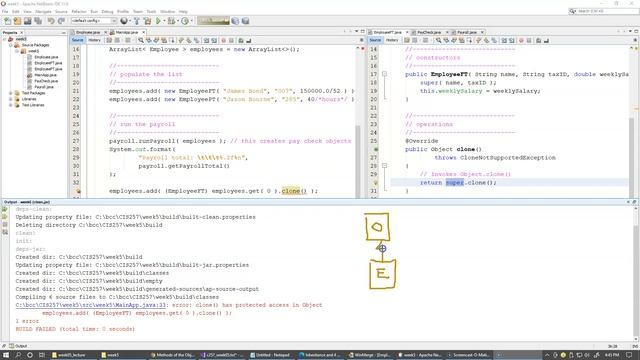
Task: Toggle Highlight Search in MainApp editor toolbar
Action: 164,40
